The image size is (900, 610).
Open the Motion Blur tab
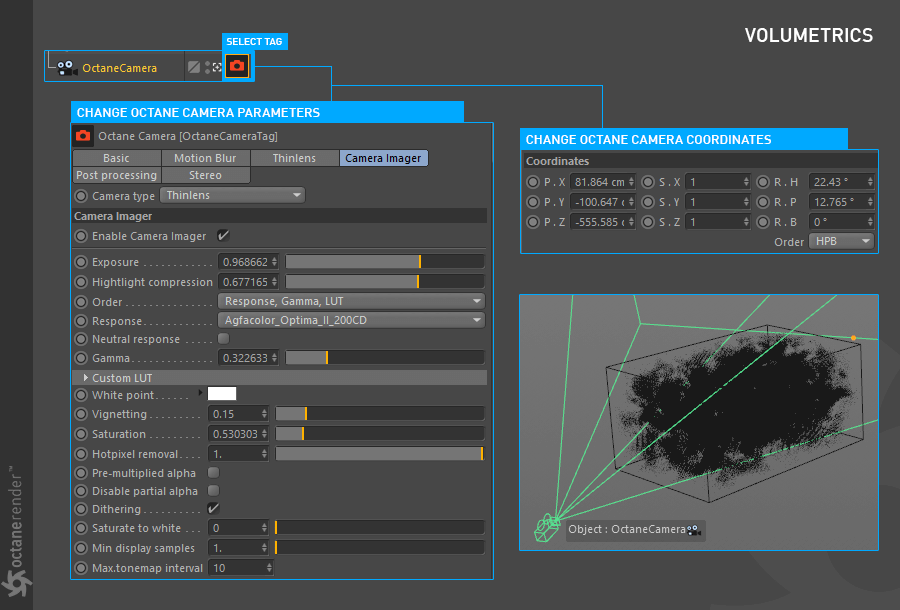[x=205, y=158]
